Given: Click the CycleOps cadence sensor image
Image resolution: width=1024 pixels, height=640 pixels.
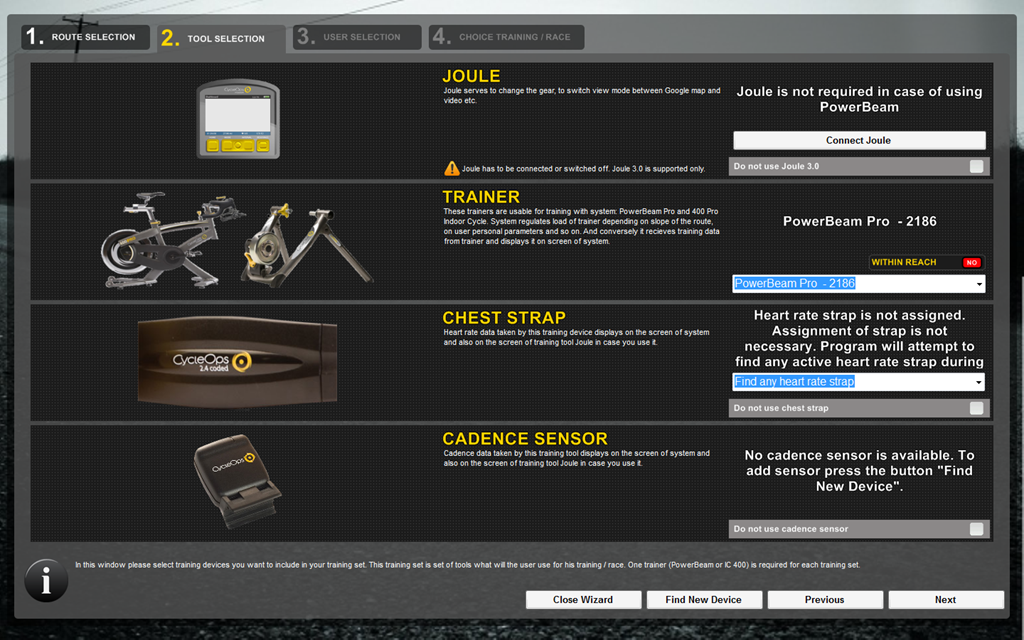Looking at the screenshot, I should (x=237, y=481).
